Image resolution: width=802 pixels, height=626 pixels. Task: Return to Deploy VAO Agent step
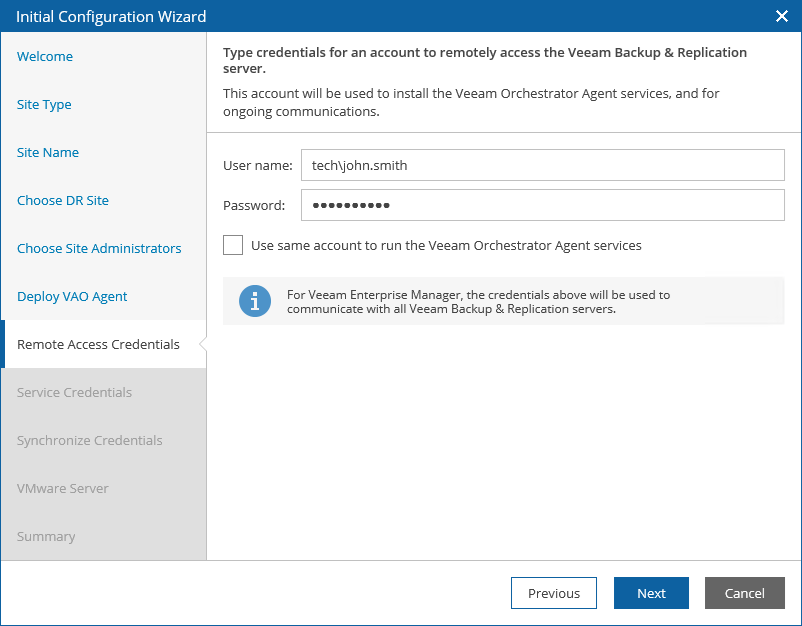click(x=72, y=297)
